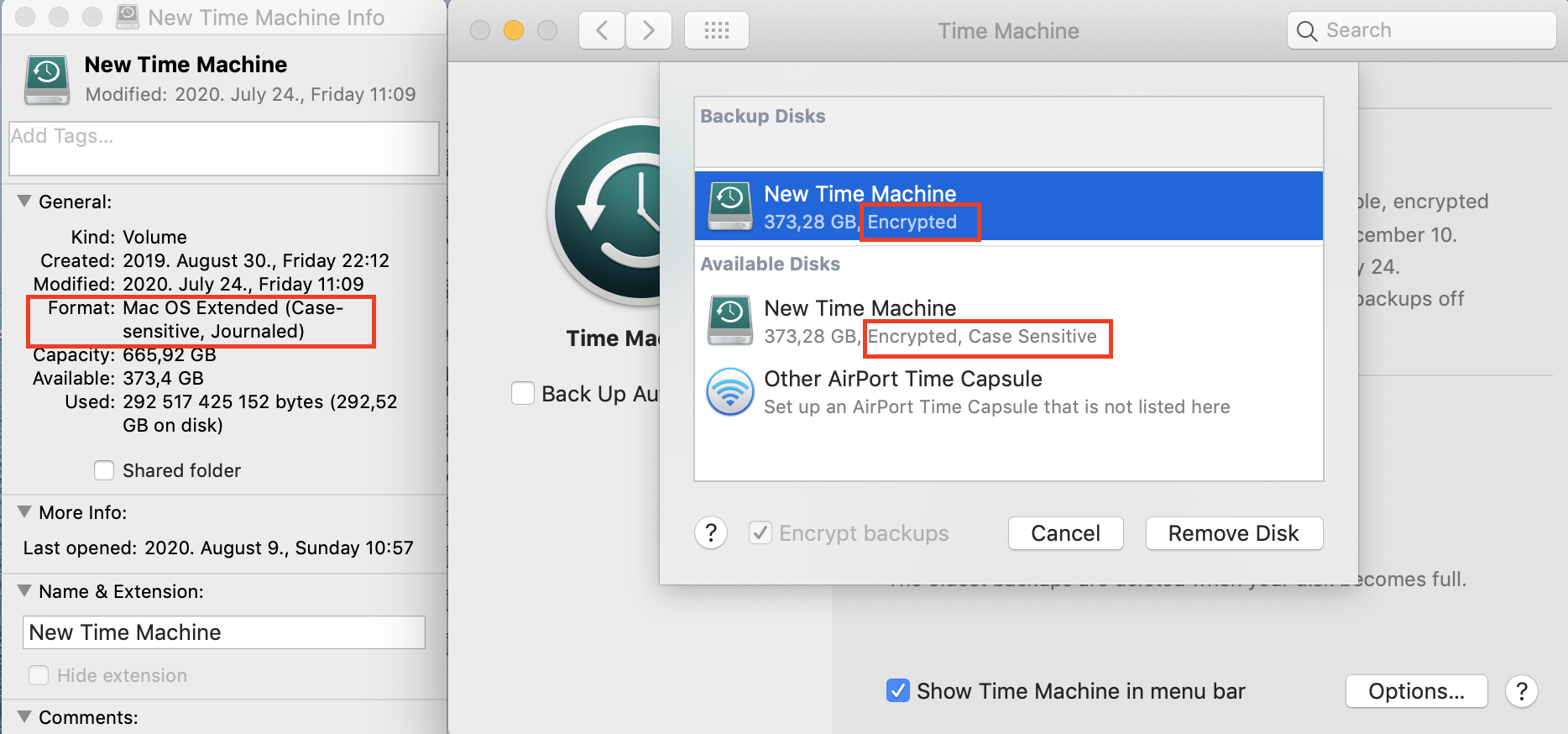Open help with the dialog question mark
This screenshot has width=1568, height=734.
coord(711,532)
